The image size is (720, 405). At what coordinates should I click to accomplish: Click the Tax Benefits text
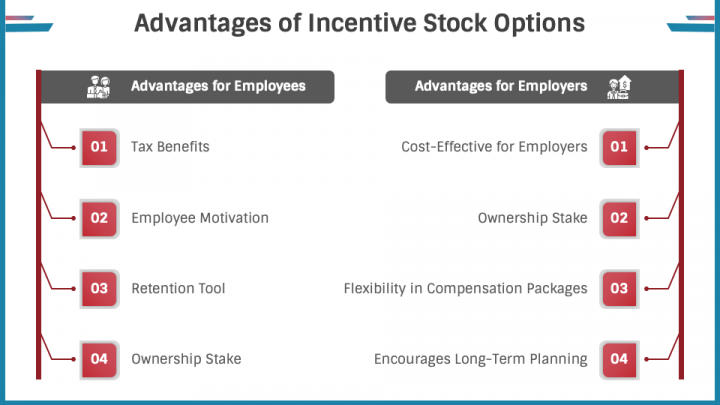(x=170, y=147)
